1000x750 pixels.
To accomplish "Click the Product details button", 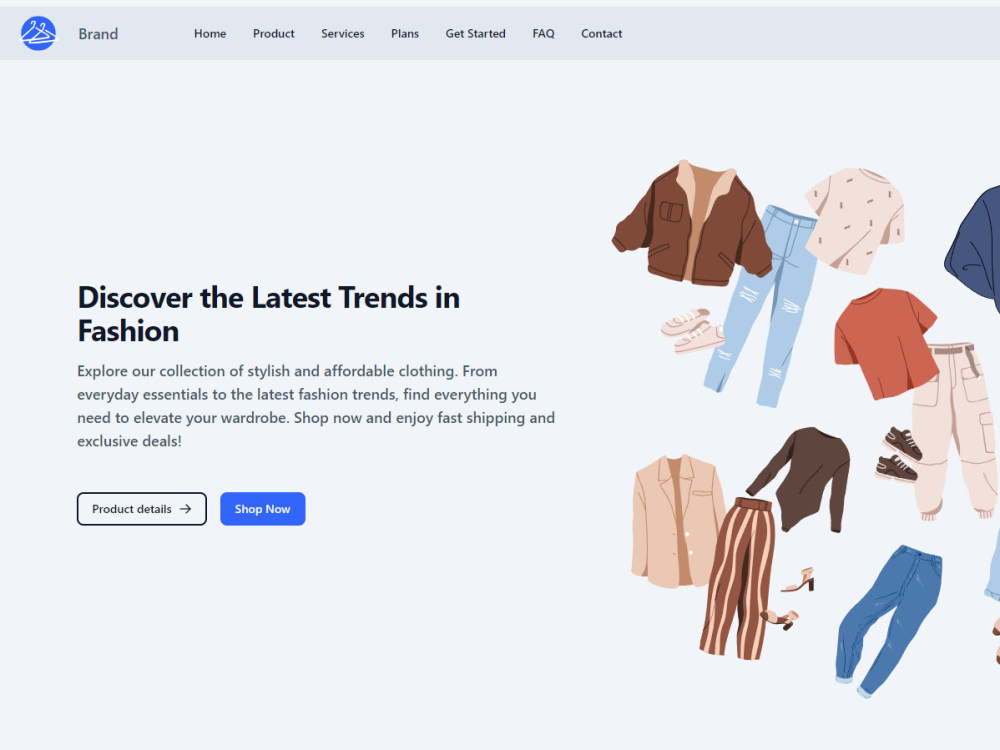I will click(142, 509).
